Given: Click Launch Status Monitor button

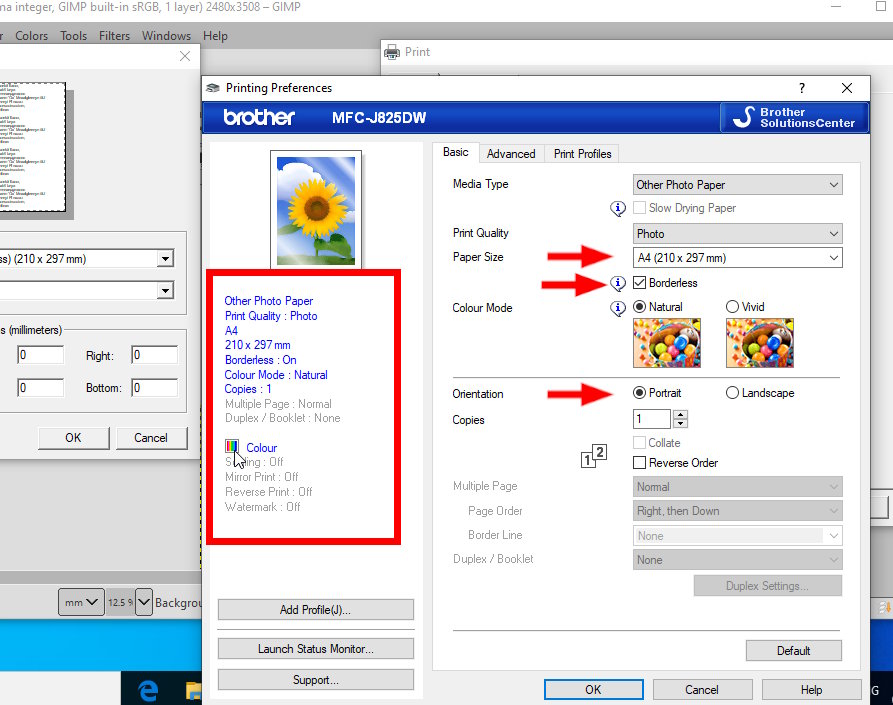Looking at the screenshot, I should point(316,649).
